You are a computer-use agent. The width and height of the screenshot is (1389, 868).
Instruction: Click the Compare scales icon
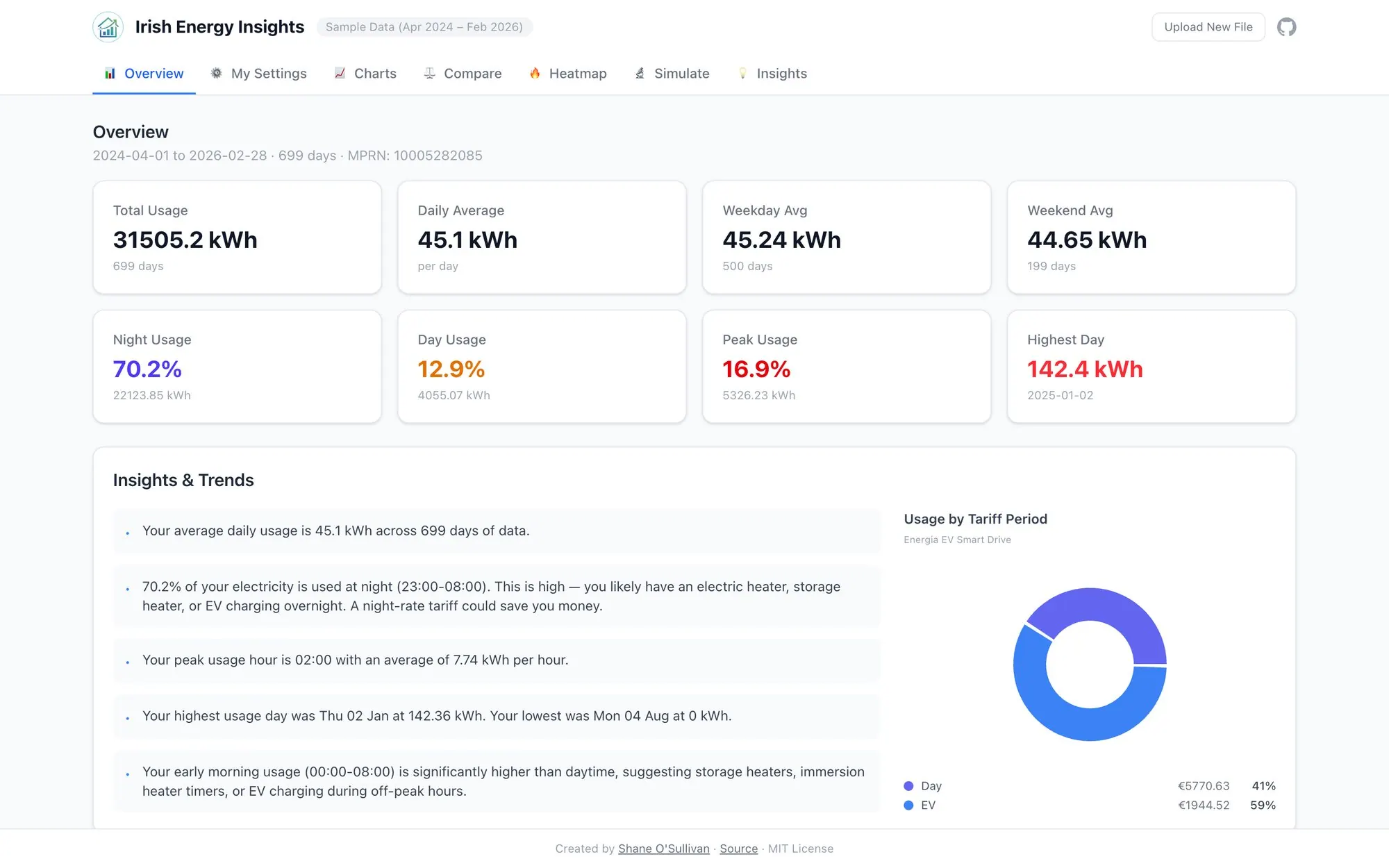[x=430, y=73]
